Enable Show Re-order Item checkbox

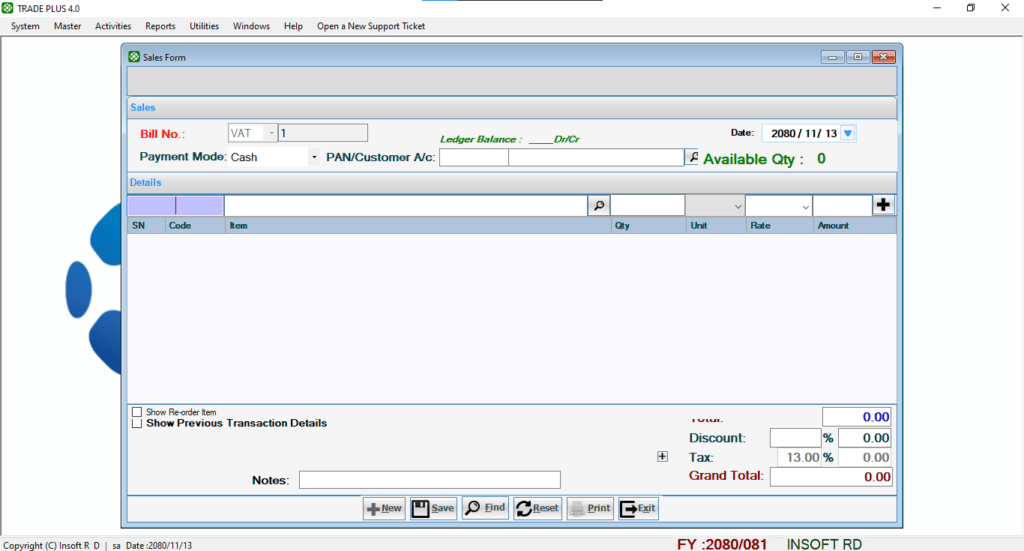(137, 412)
